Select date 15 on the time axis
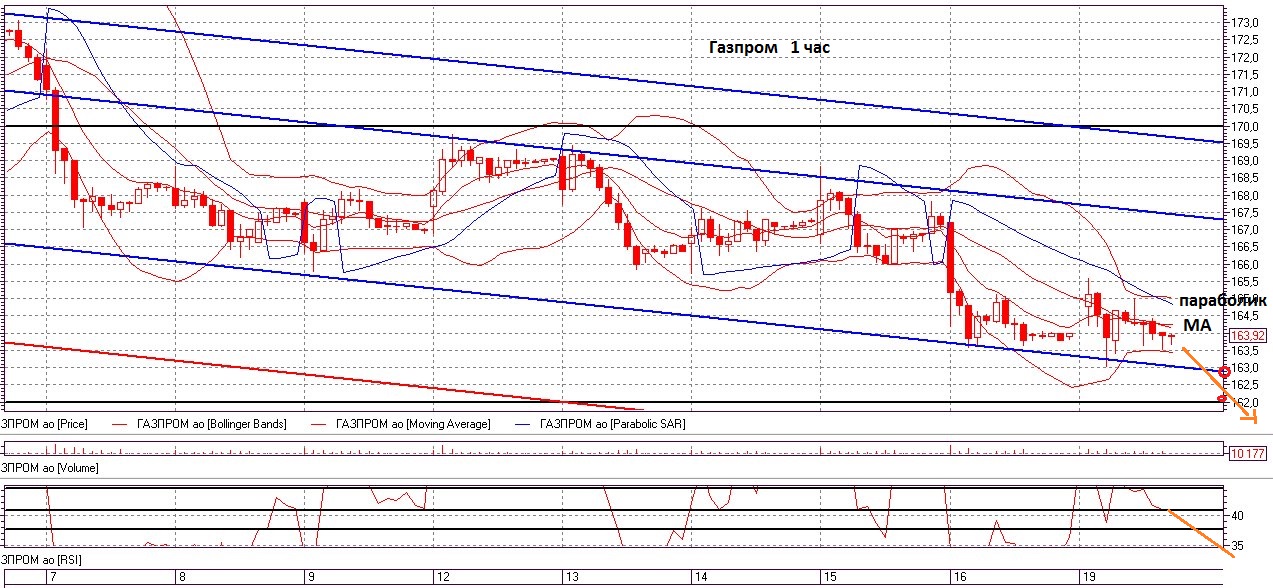 [x=830, y=578]
